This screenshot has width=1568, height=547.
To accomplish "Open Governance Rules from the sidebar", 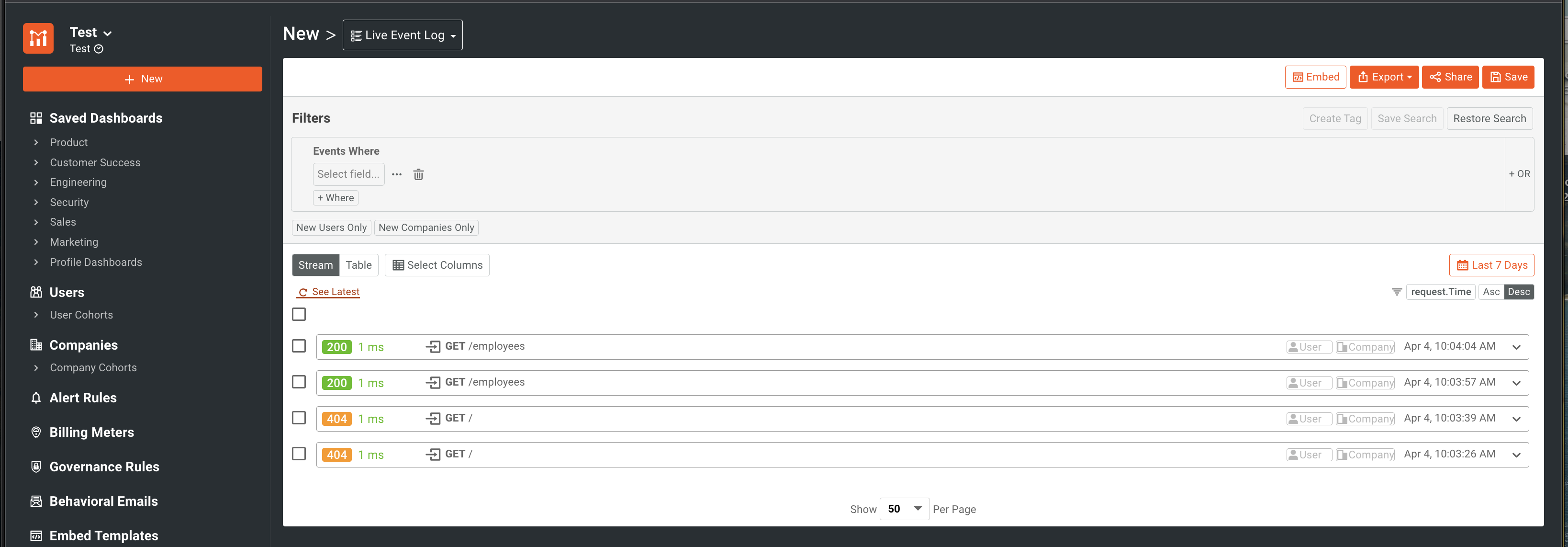I will (x=104, y=467).
